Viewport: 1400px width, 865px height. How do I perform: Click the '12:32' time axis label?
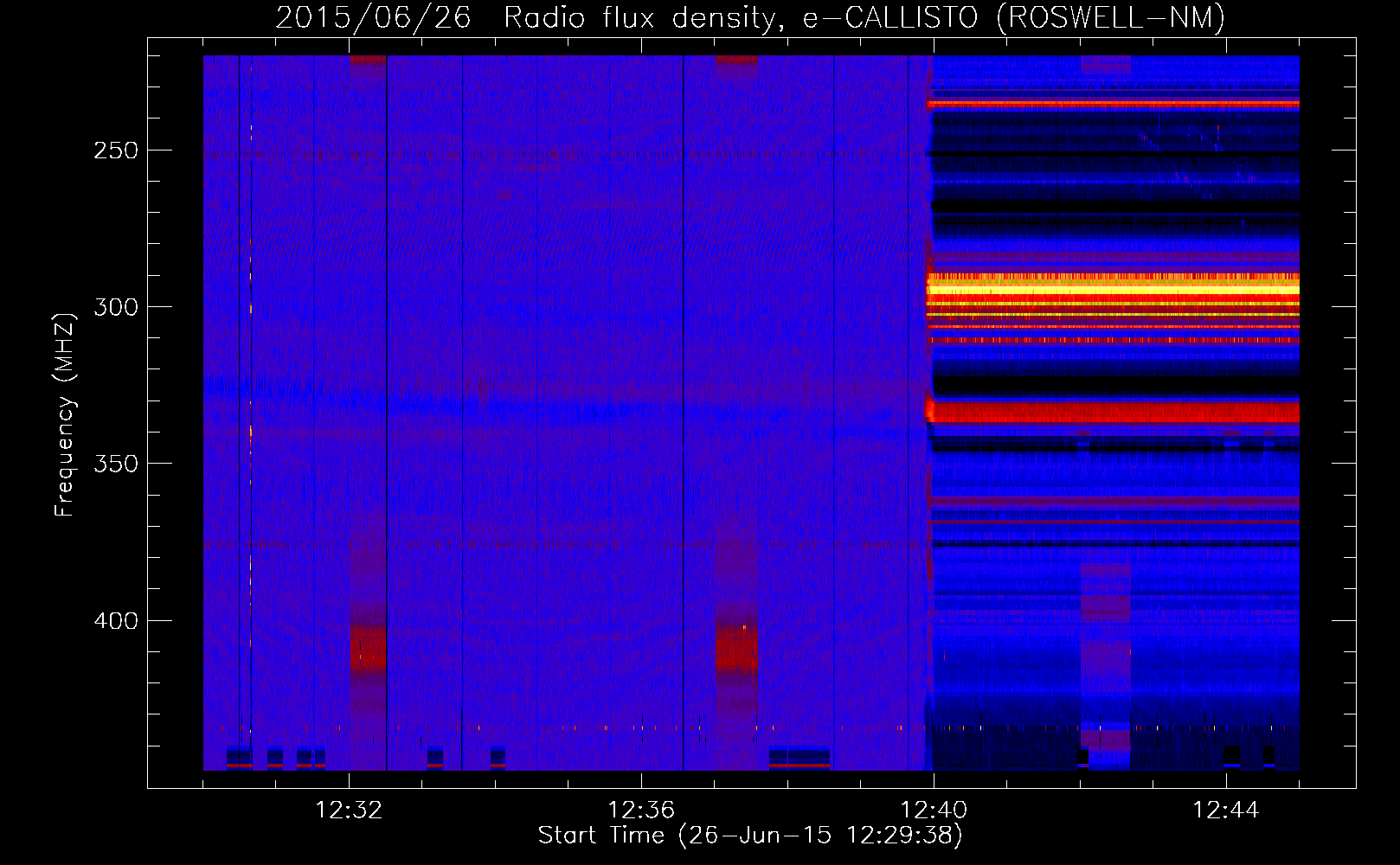pyautogui.click(x=349, y=811)
